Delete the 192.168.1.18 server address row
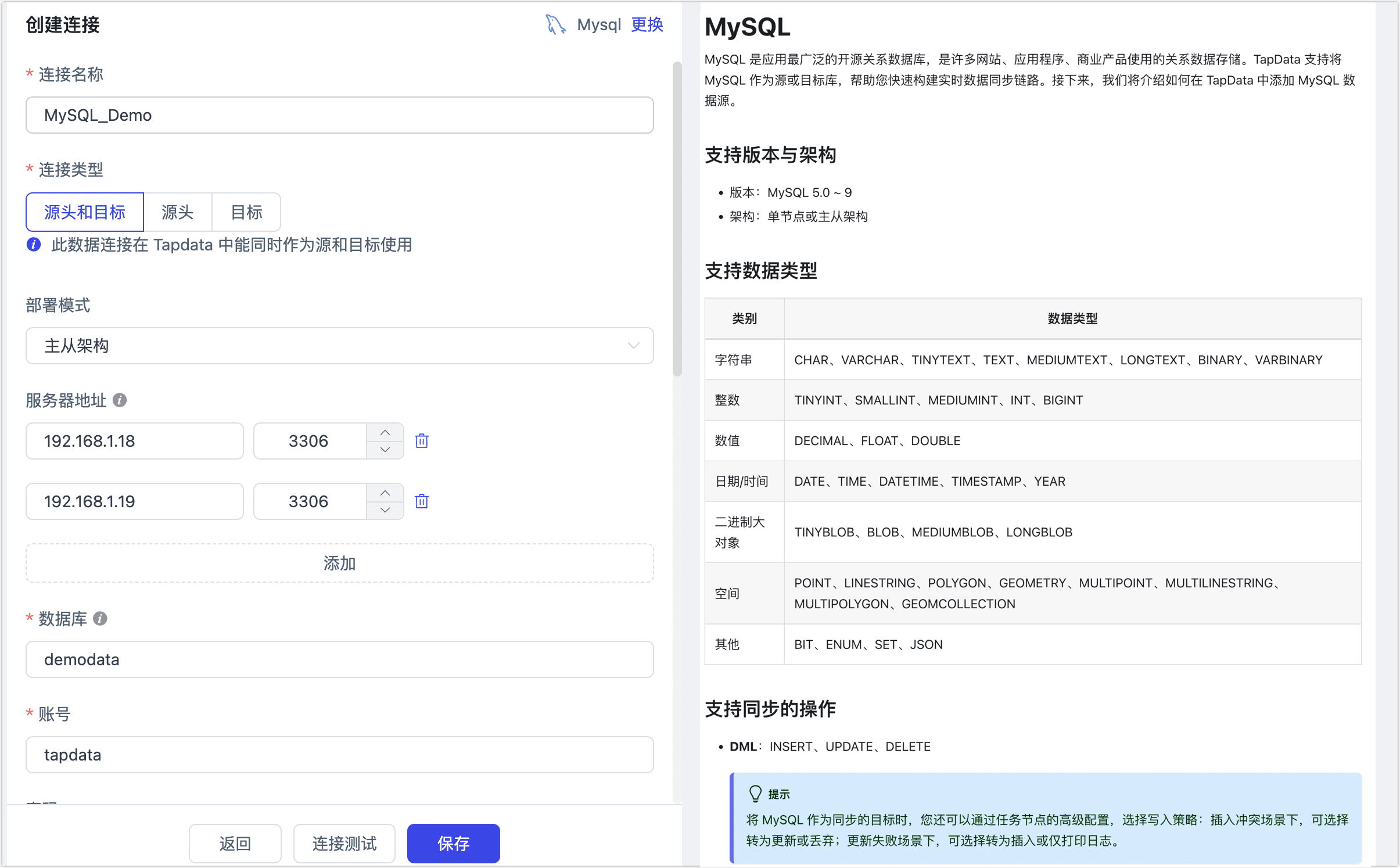Viewport: 1400px width, 868px height. [x=421, y=441]
